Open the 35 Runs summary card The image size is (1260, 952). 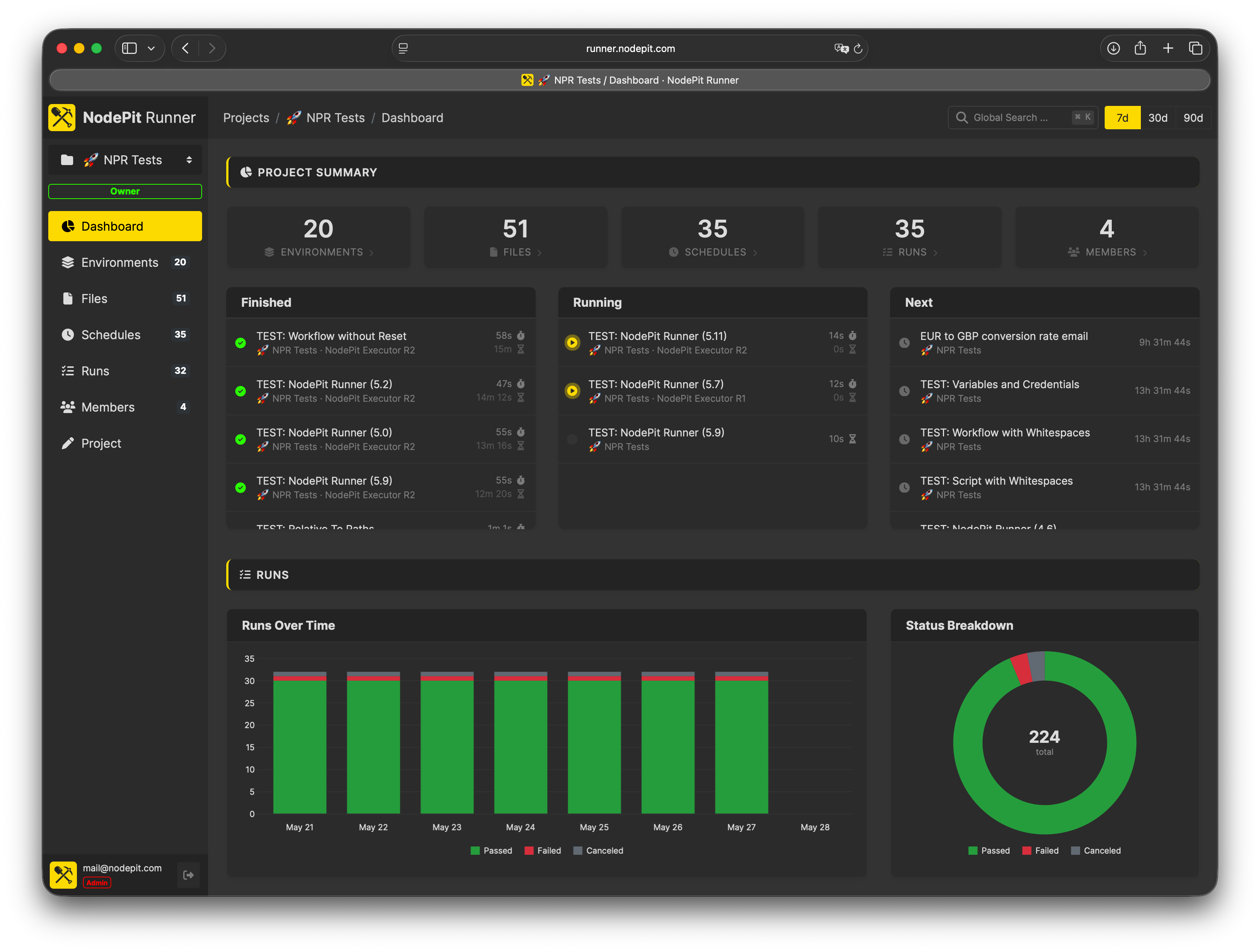click(x=910, y=237)
